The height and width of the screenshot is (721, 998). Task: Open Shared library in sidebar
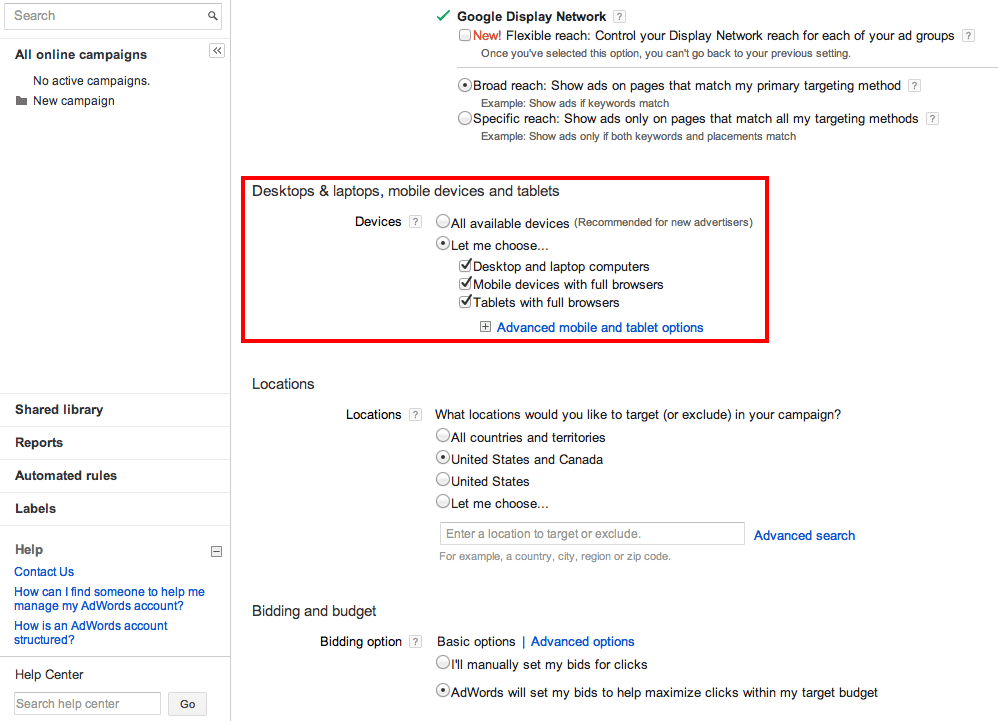click(x=59, y=410)
